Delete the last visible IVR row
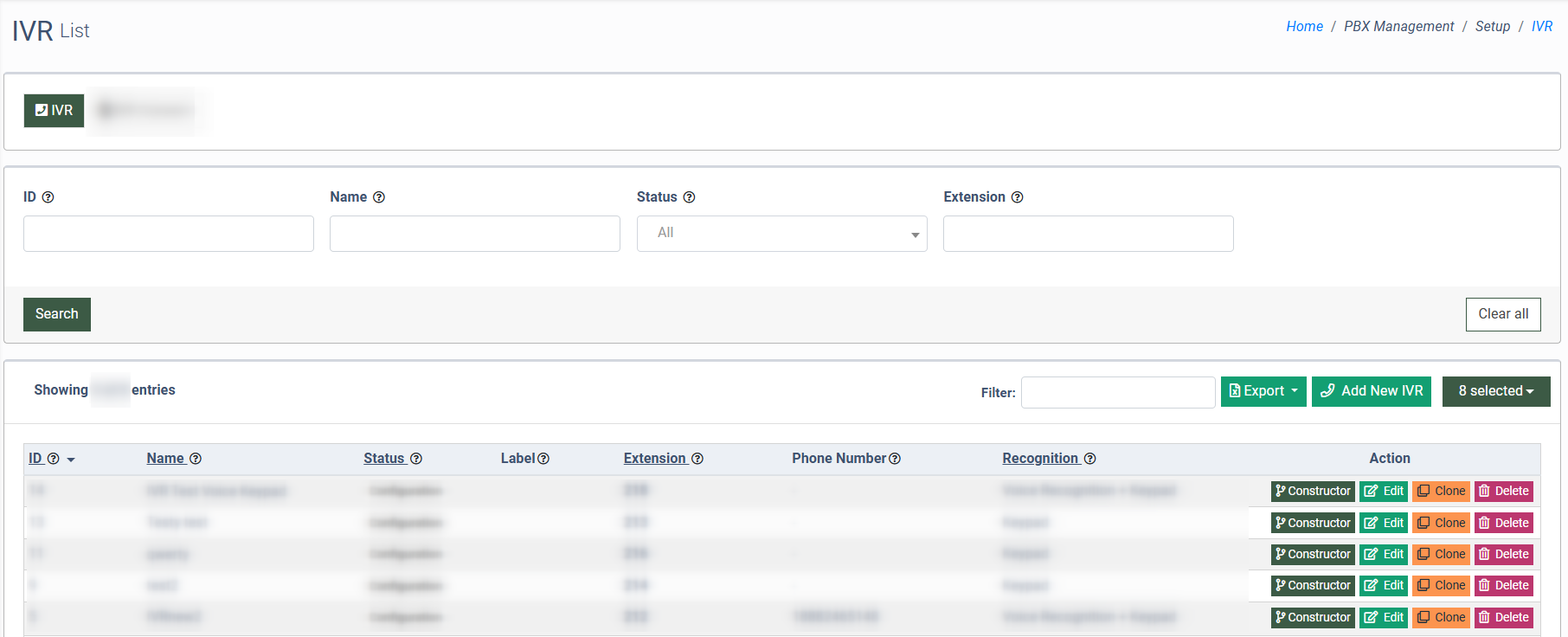Viewport: 1568px width, 637px height. tap(1503, 617)
